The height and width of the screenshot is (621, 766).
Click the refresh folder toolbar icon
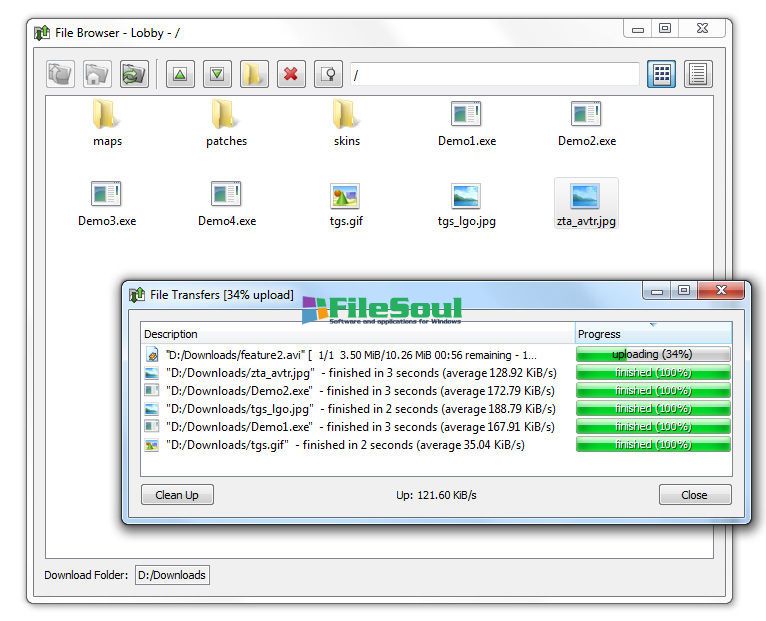point(133,74)
